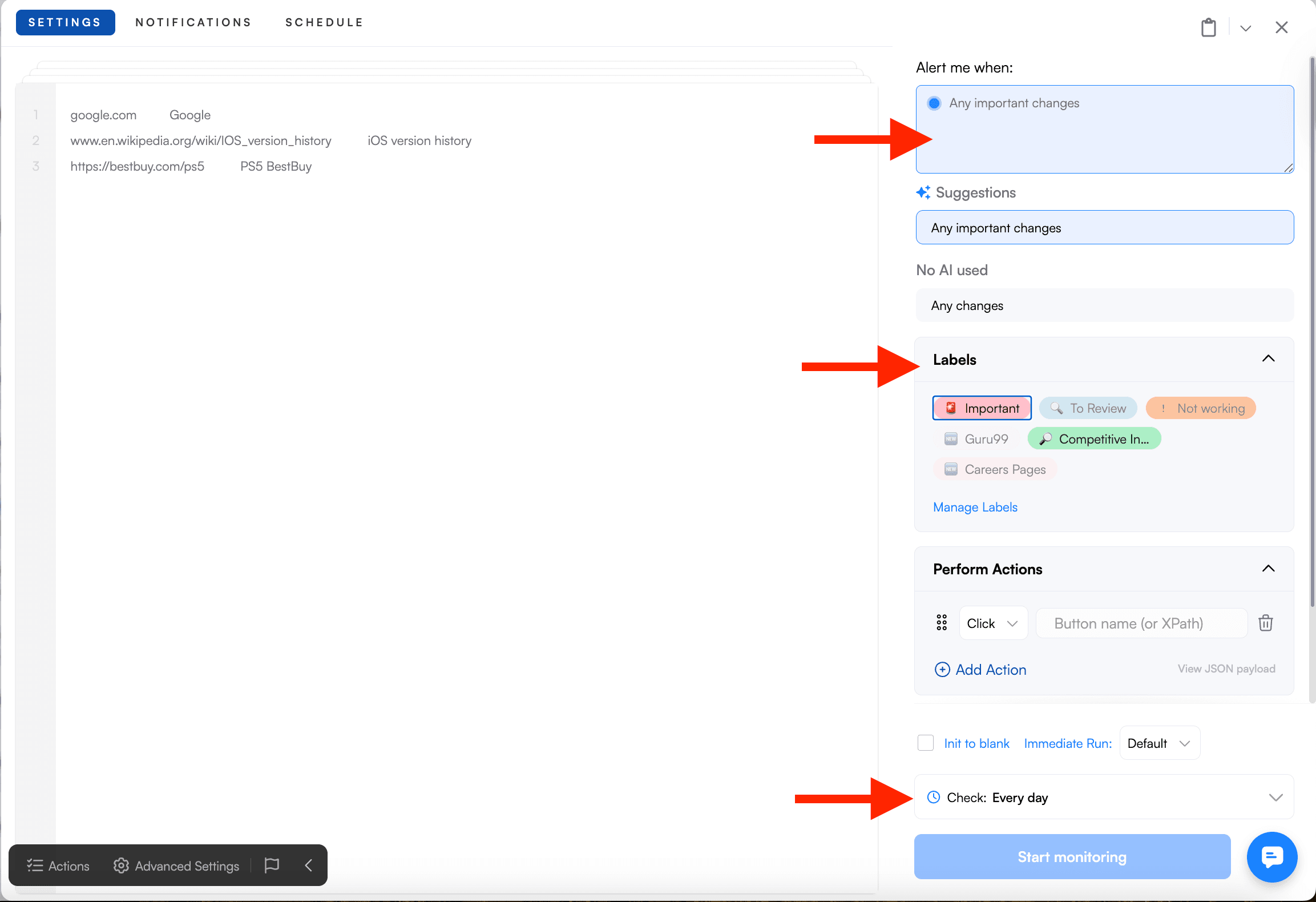
Task: Open the Manage Labels link
Action: [x=975, y=507]
